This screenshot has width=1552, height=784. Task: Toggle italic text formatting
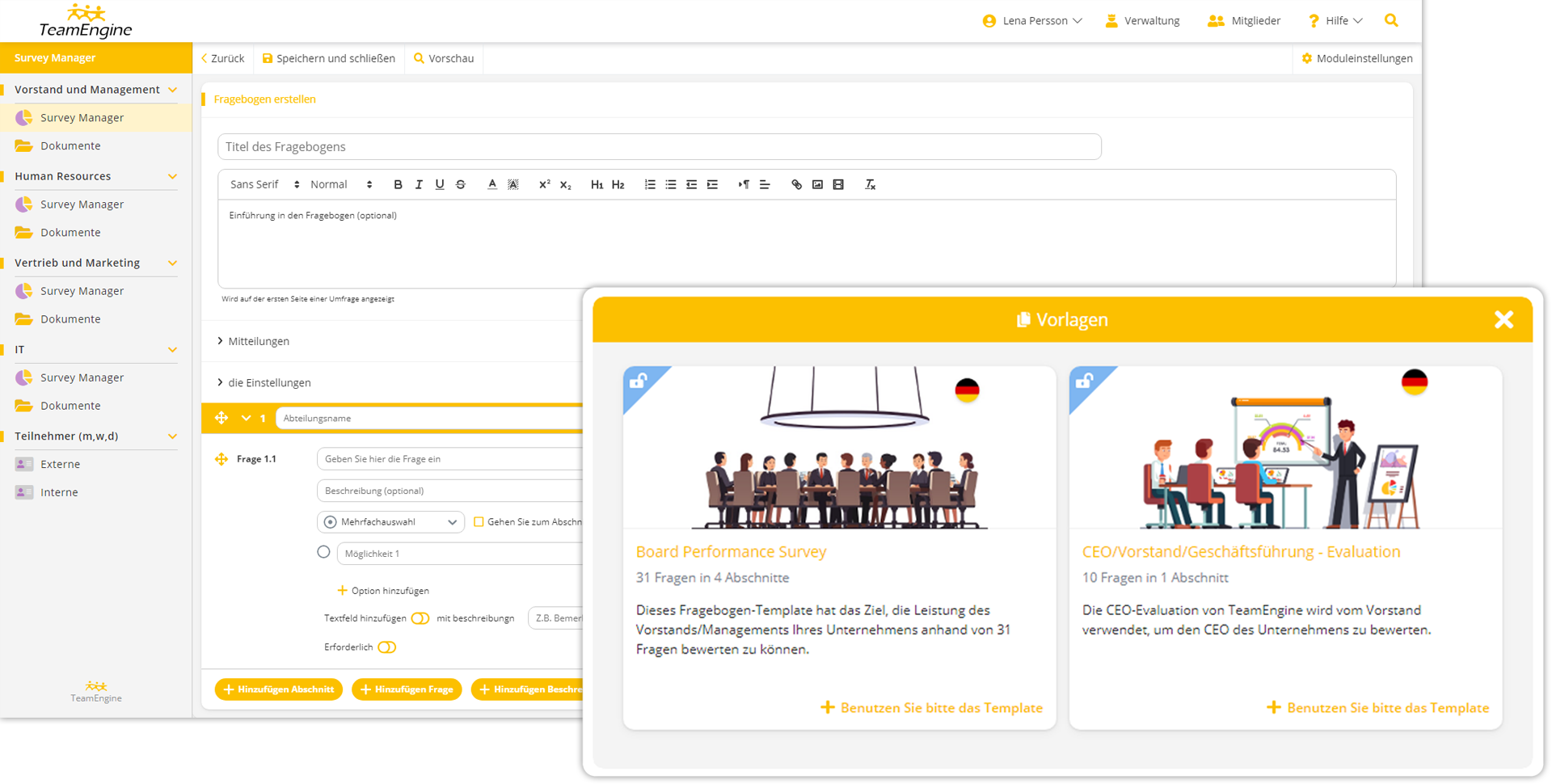click(x=419, y=185)
